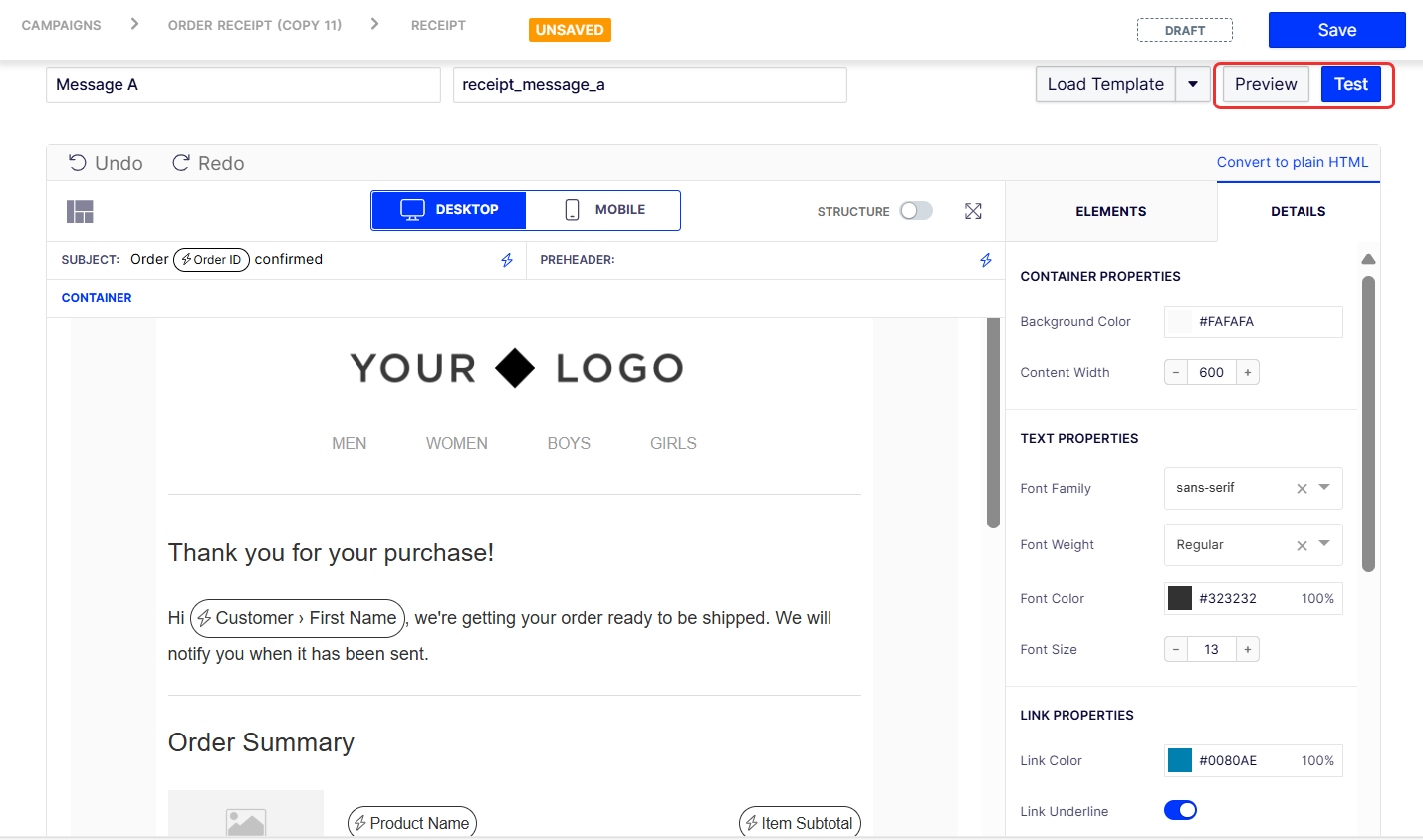Switch to Mobile view

coord(603,210)
